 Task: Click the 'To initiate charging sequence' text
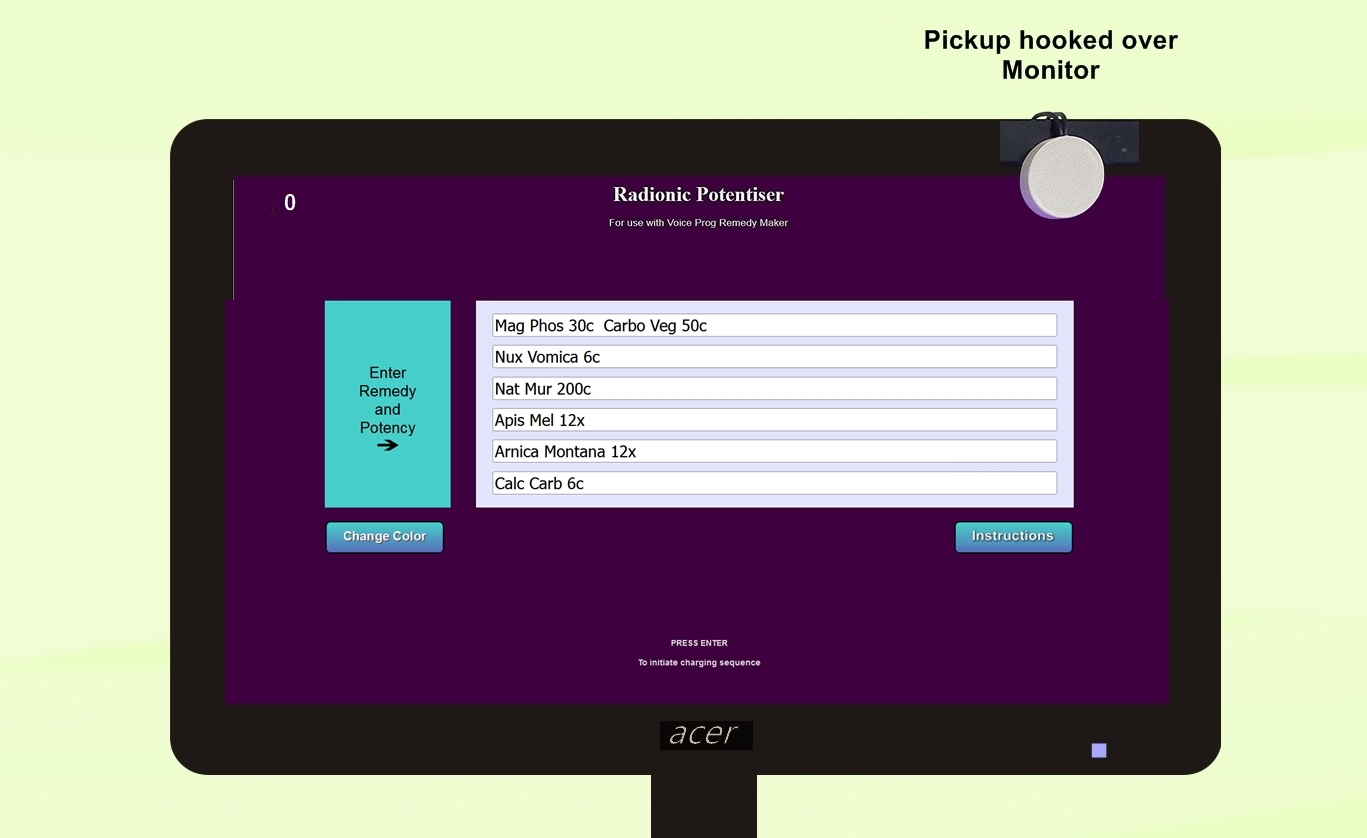(699, 663)
